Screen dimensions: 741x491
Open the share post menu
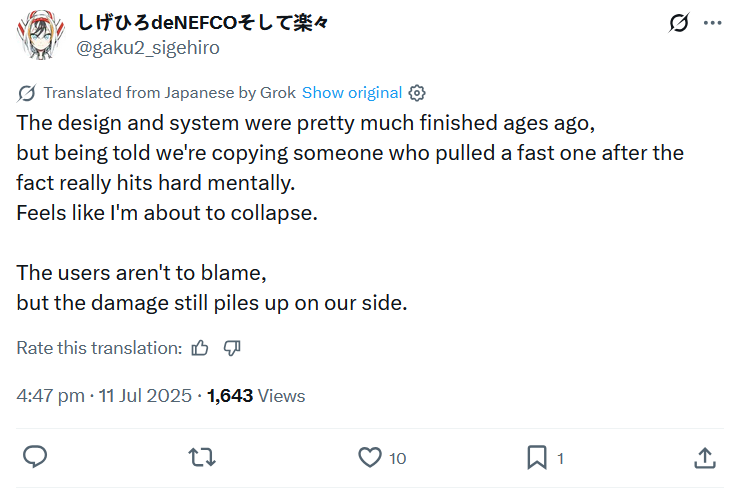pyautogui.click(x=704, y=458)
